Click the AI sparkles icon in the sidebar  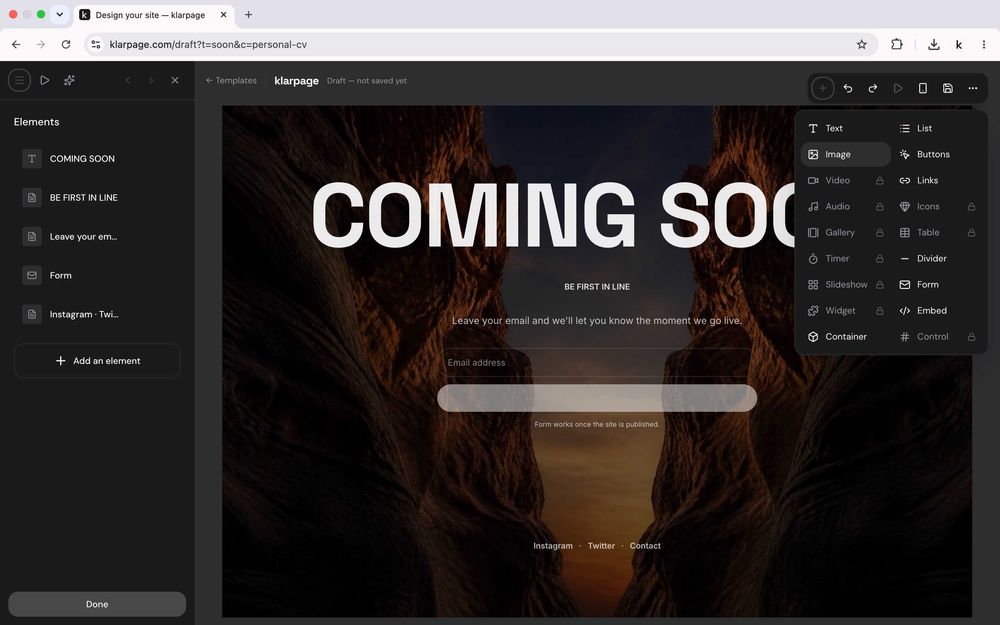pyautogui.click(x=70, y=80)
